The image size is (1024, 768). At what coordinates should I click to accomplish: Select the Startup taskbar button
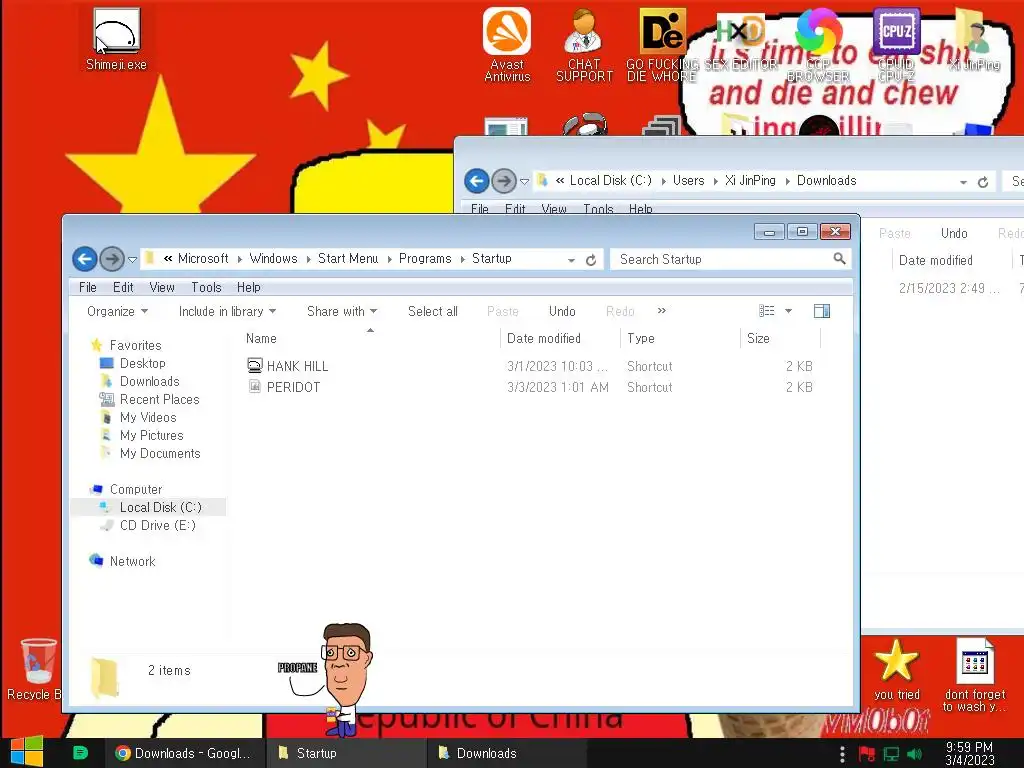point(346,753)
